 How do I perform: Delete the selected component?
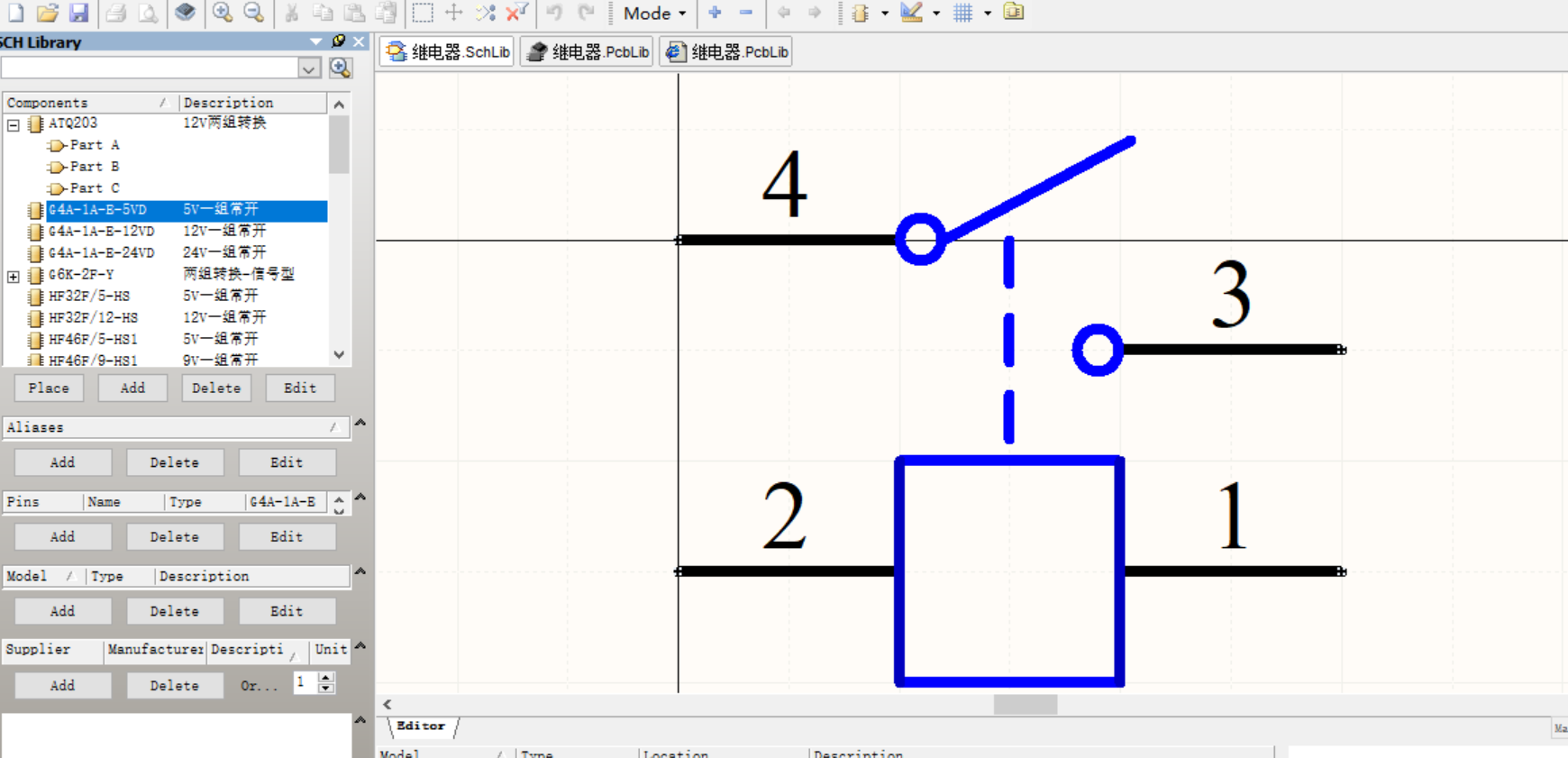216,388
